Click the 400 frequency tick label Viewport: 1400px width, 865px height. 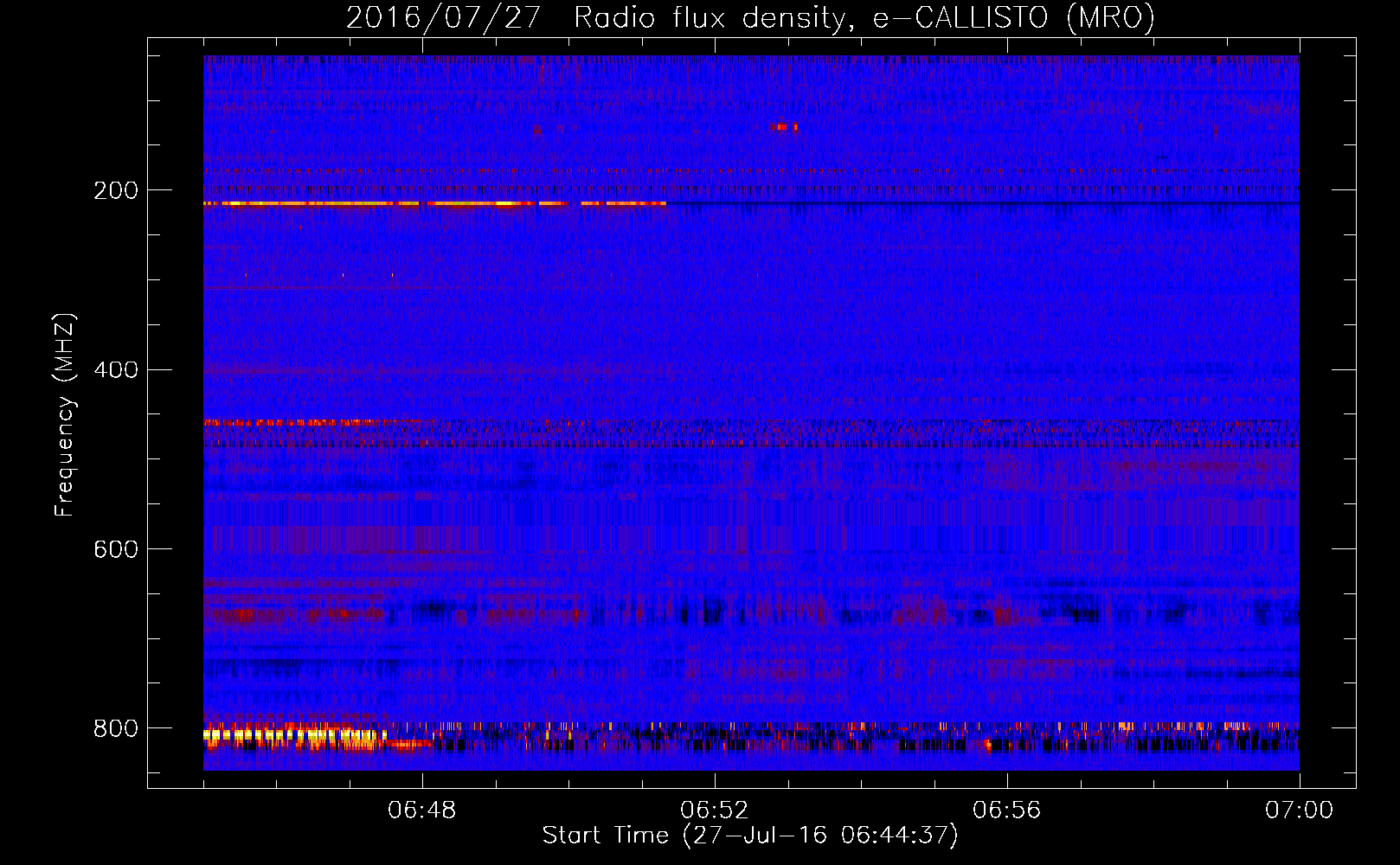[116, 370]
